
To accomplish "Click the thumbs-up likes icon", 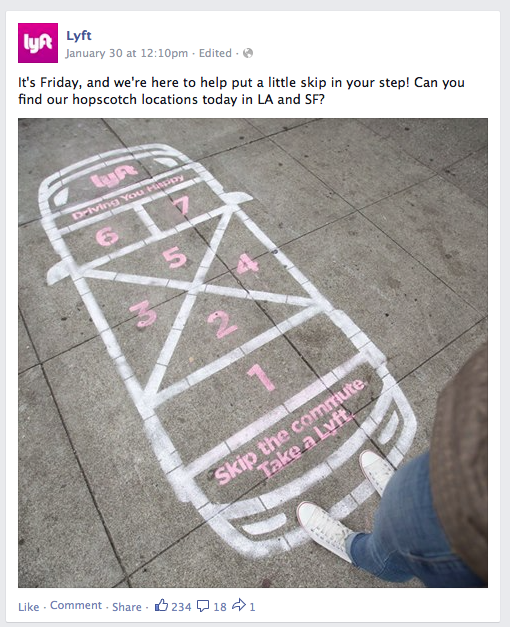I will pos(161,605).
